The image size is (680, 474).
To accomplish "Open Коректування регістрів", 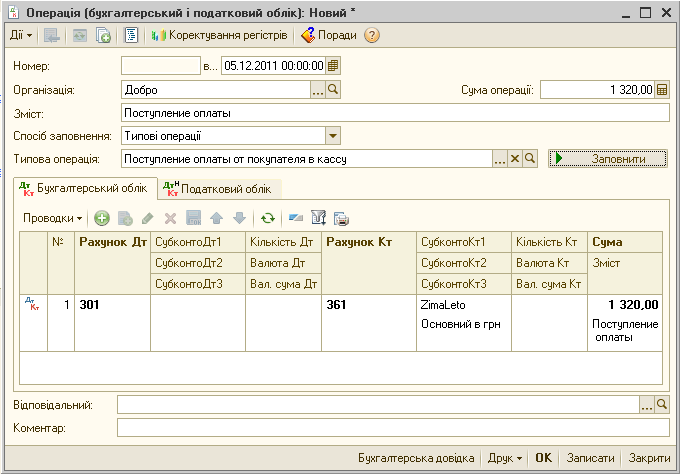I will pos(219,35).
